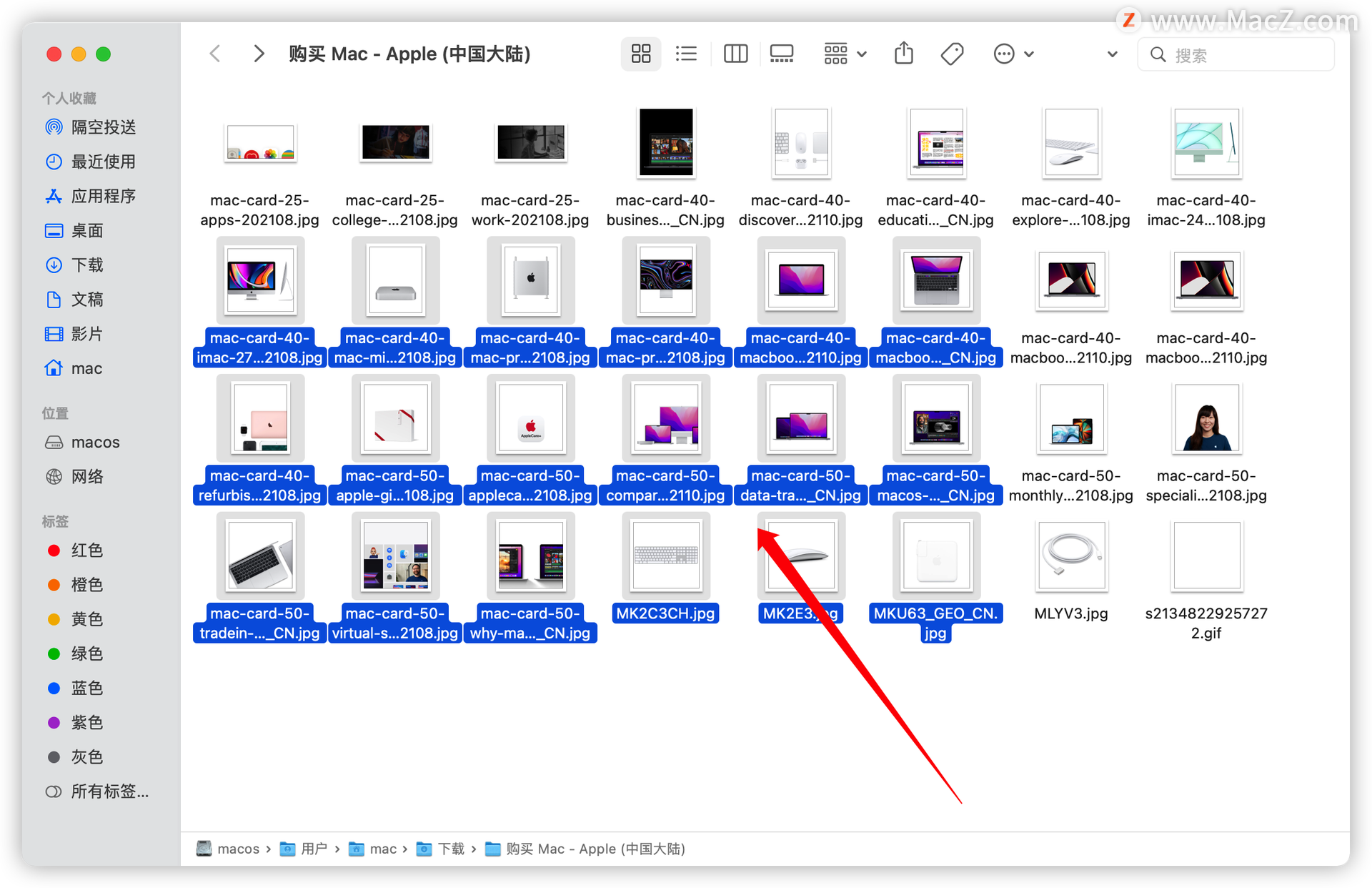The image size is (1372, 888).
Task: Open mac home folder in sidebar
Action: click(x=74, y=368)
